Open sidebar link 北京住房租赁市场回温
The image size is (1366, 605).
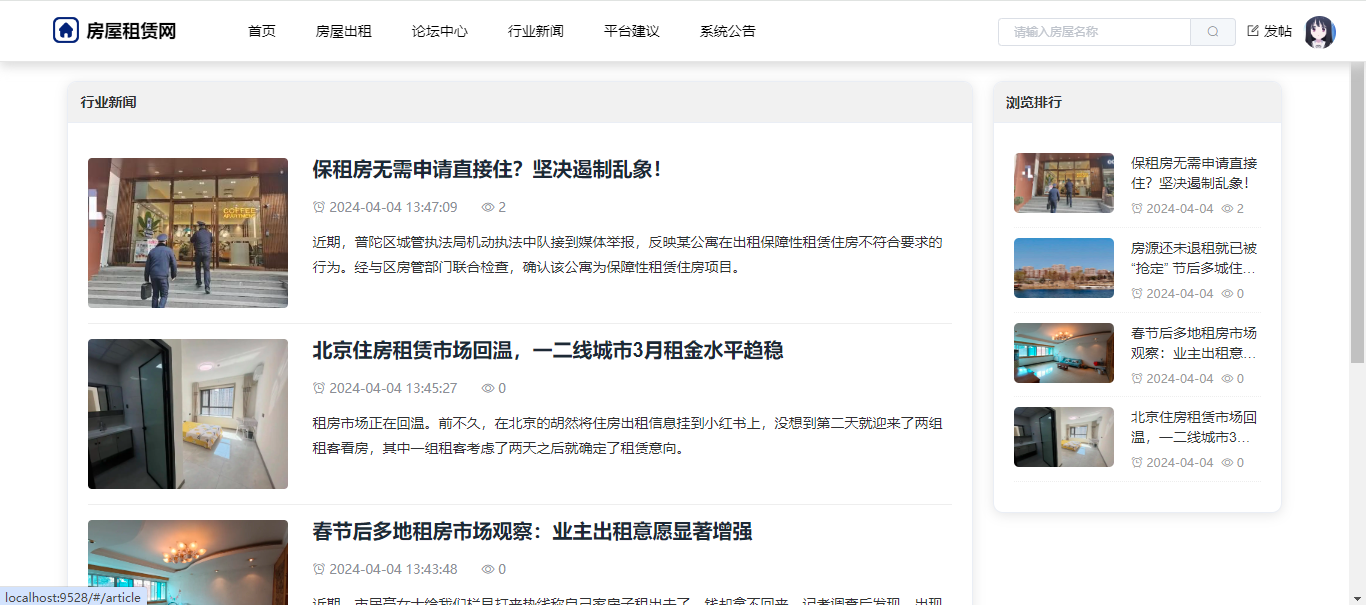point(1194,427)
